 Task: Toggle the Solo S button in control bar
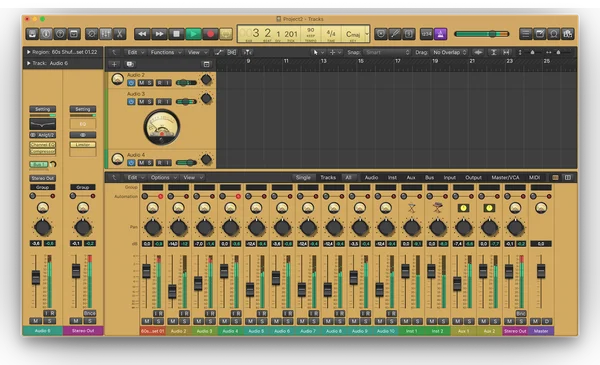point(409,34)
